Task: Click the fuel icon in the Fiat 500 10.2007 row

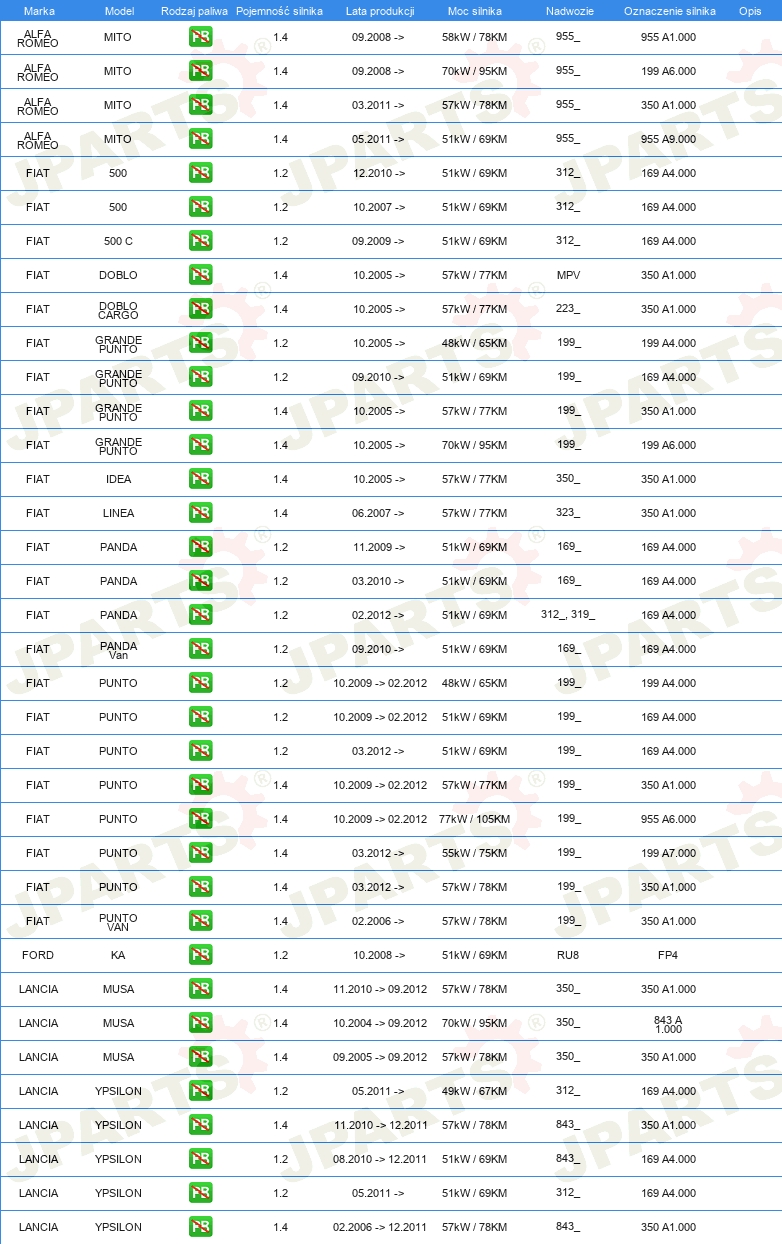Action: click(x=200, y=207)
